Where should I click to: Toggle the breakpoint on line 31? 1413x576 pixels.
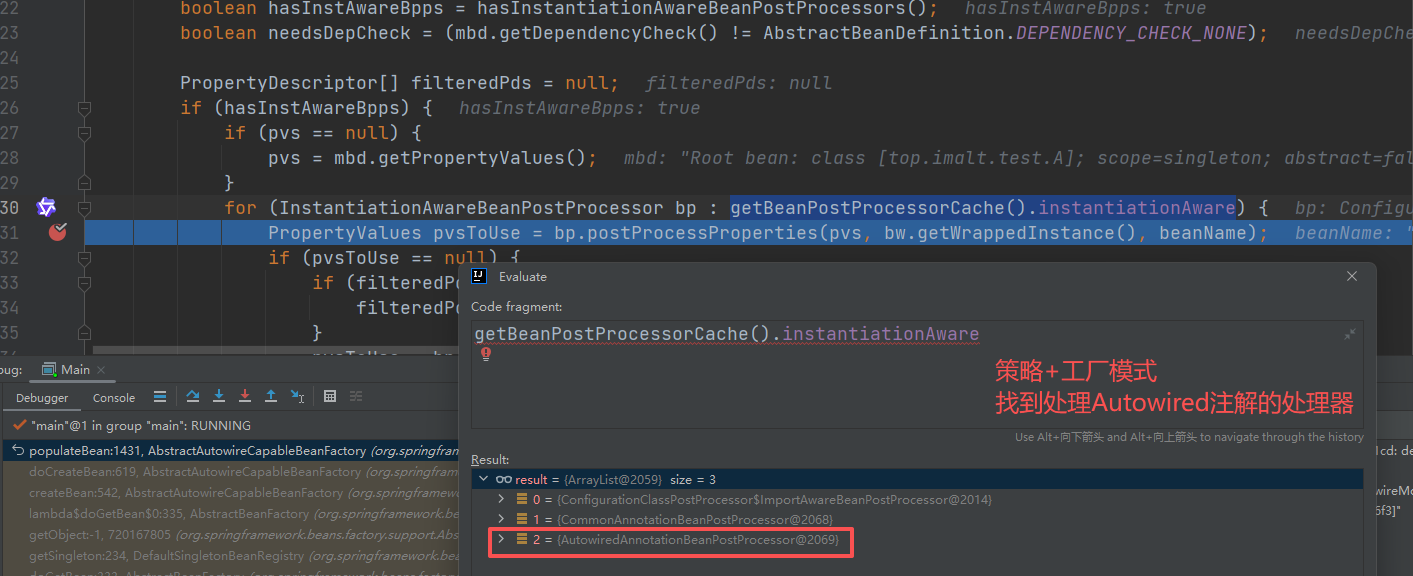click(x=58, y=232)
